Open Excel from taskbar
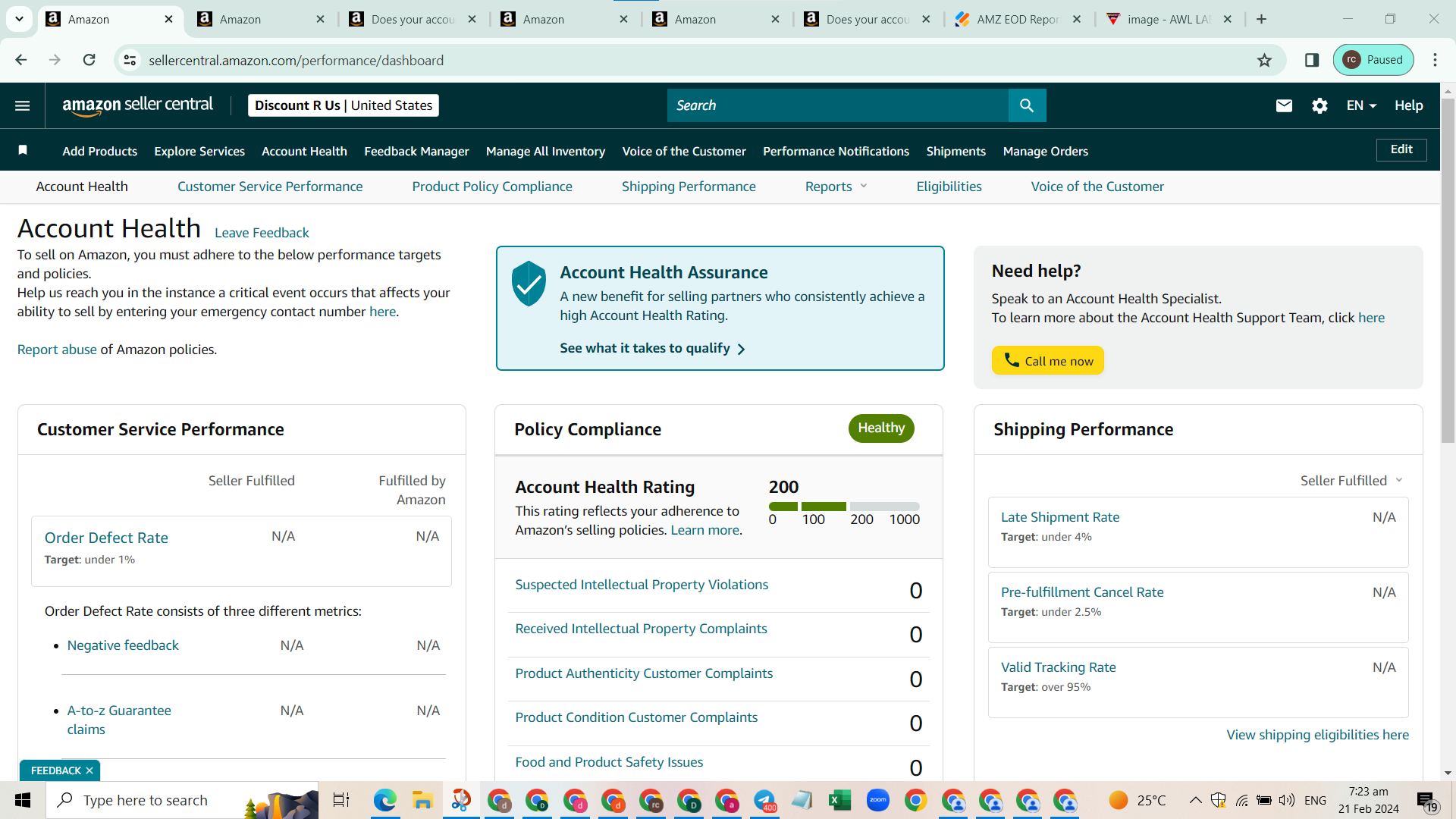 click(x=839, y=800)
